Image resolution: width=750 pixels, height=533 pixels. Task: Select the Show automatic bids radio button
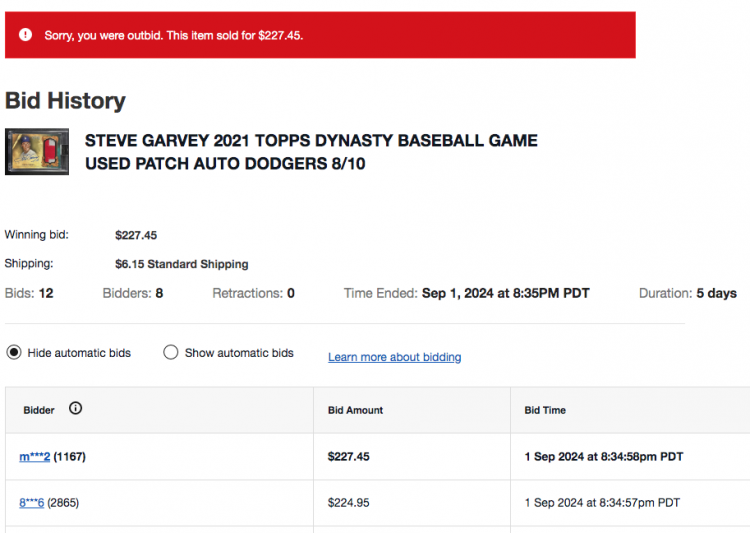(170, 353)
